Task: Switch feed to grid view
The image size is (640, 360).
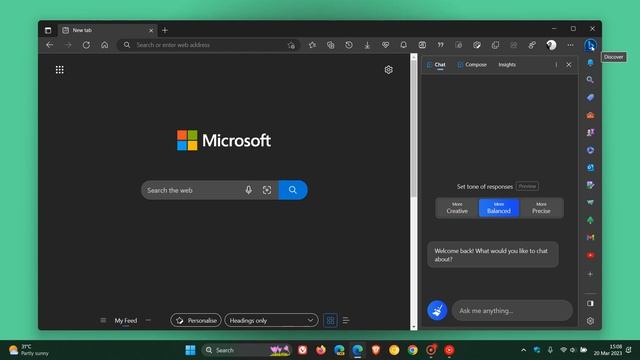Action: 330,320
